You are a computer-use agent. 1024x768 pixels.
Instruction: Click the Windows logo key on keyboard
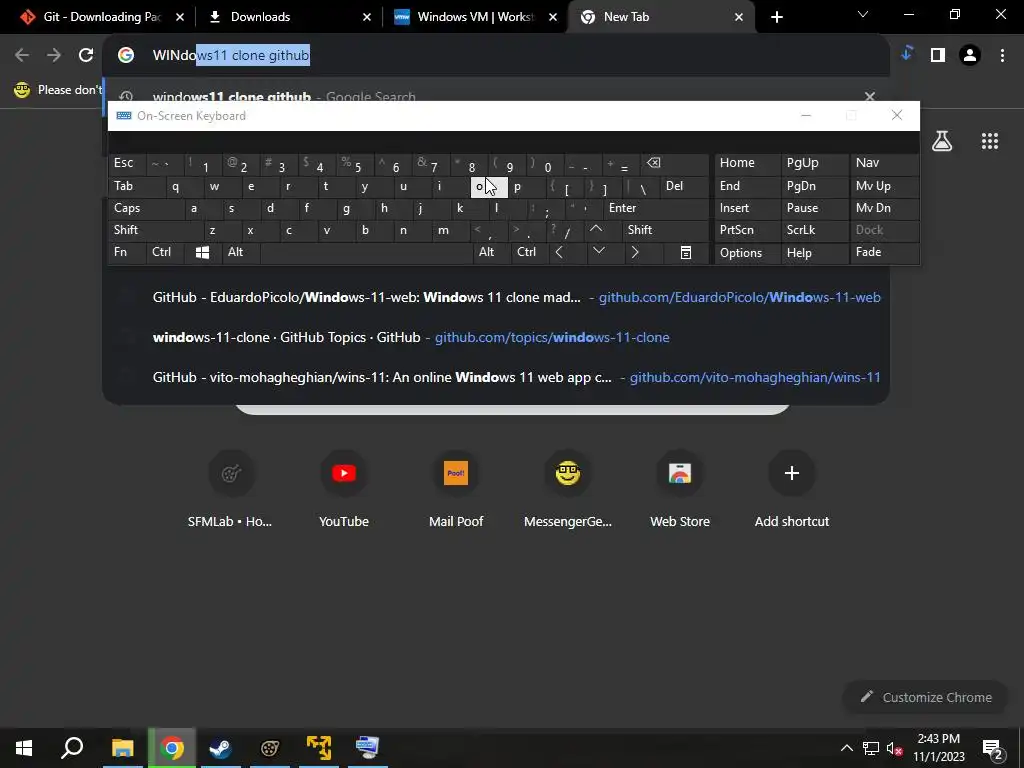202,253
